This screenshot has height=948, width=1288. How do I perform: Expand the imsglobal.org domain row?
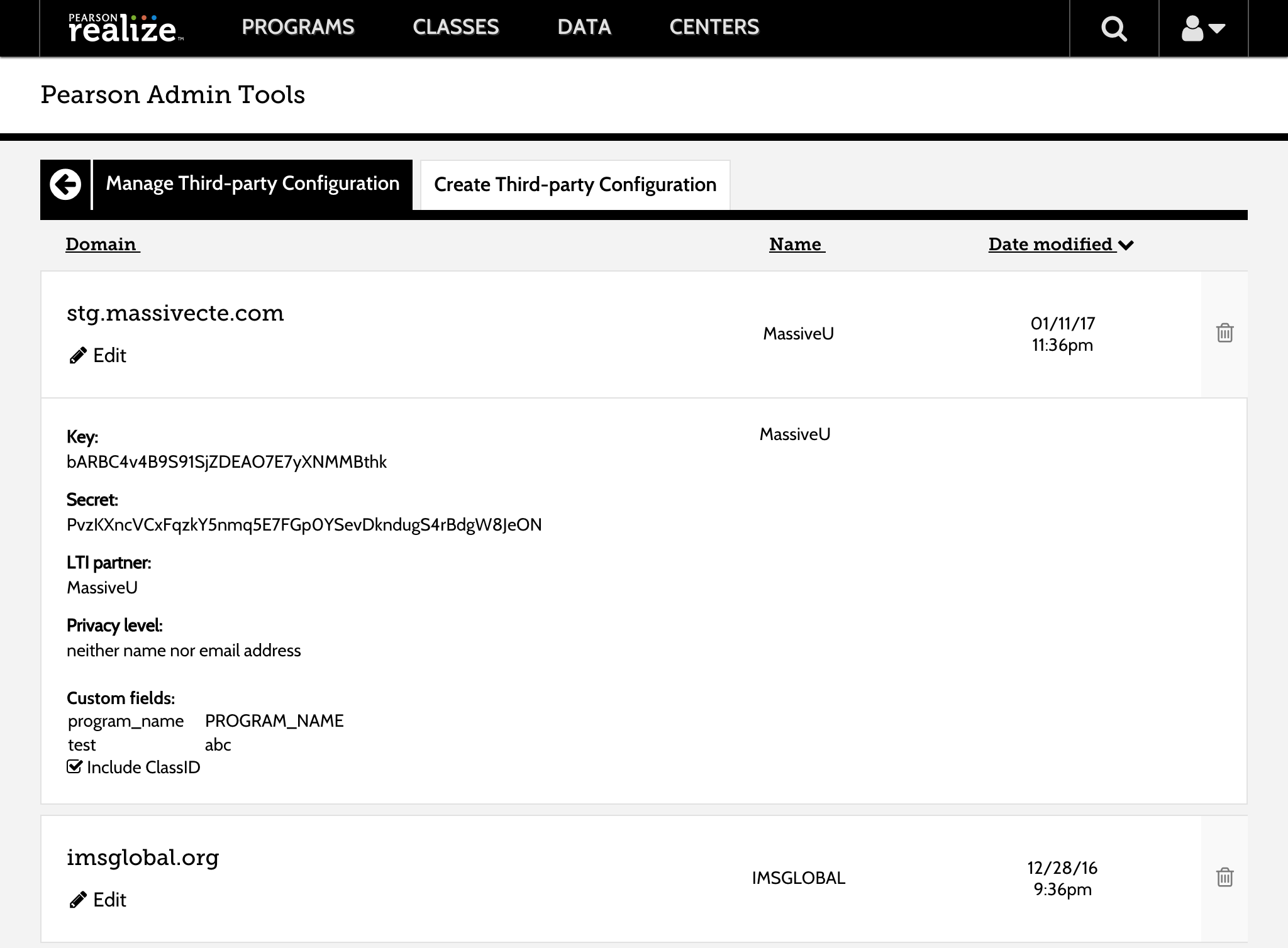coord(143,857)
